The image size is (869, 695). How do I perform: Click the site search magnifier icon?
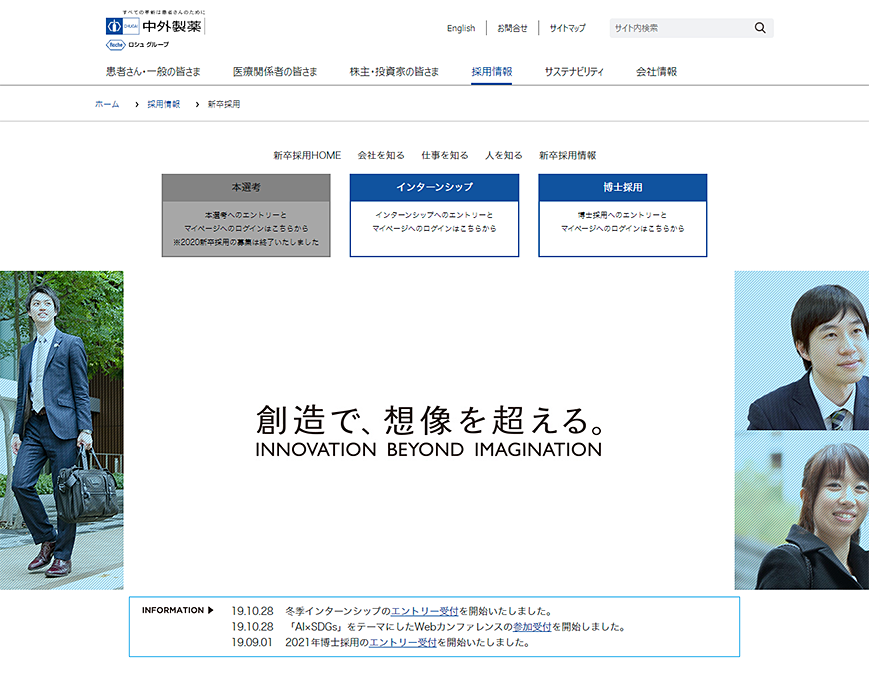coord(760,27)
